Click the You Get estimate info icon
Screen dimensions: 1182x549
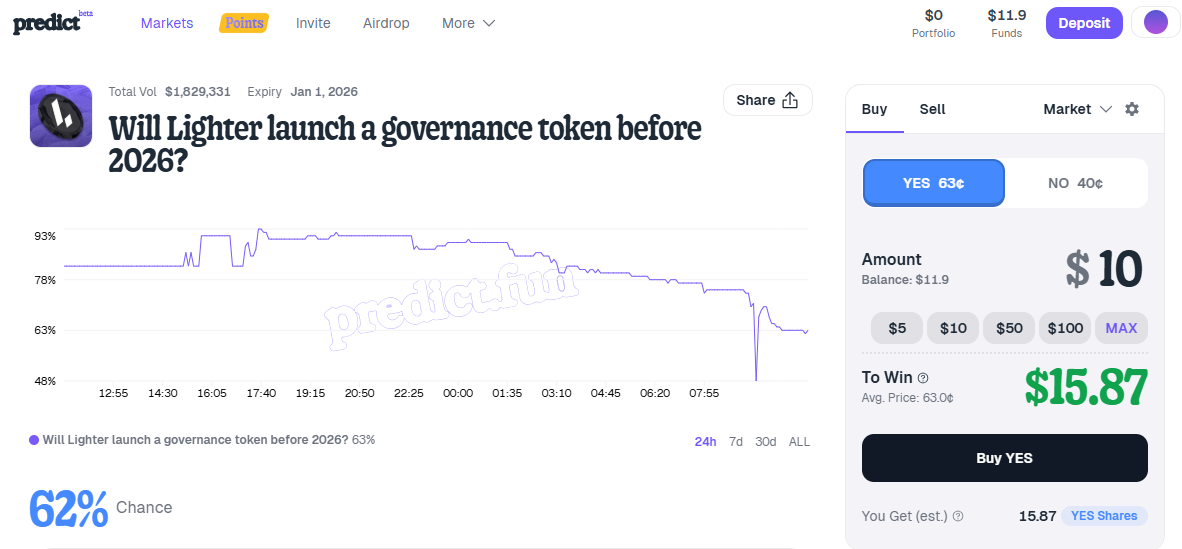(958, 516)
